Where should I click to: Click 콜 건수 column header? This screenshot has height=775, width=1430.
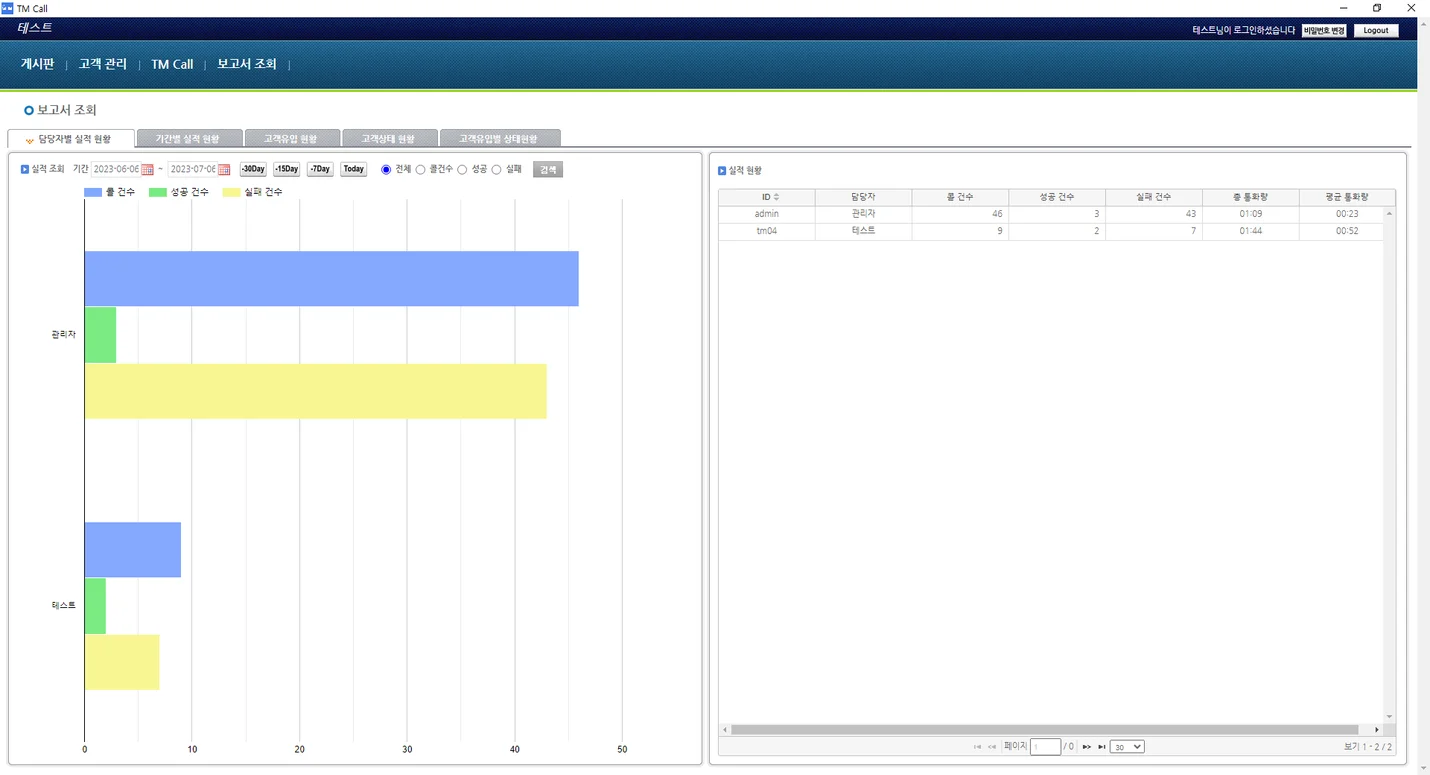(x=960, y=197)
